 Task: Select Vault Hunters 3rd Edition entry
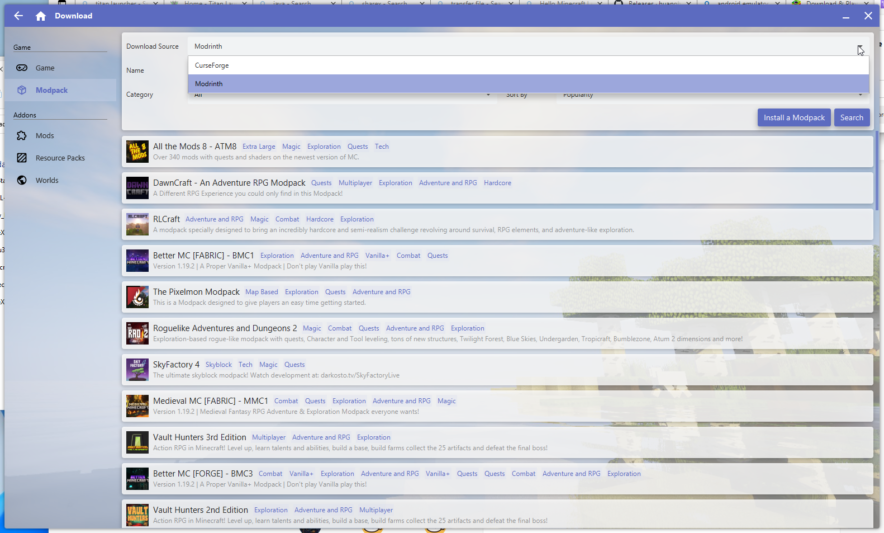[x=200, y=437]
